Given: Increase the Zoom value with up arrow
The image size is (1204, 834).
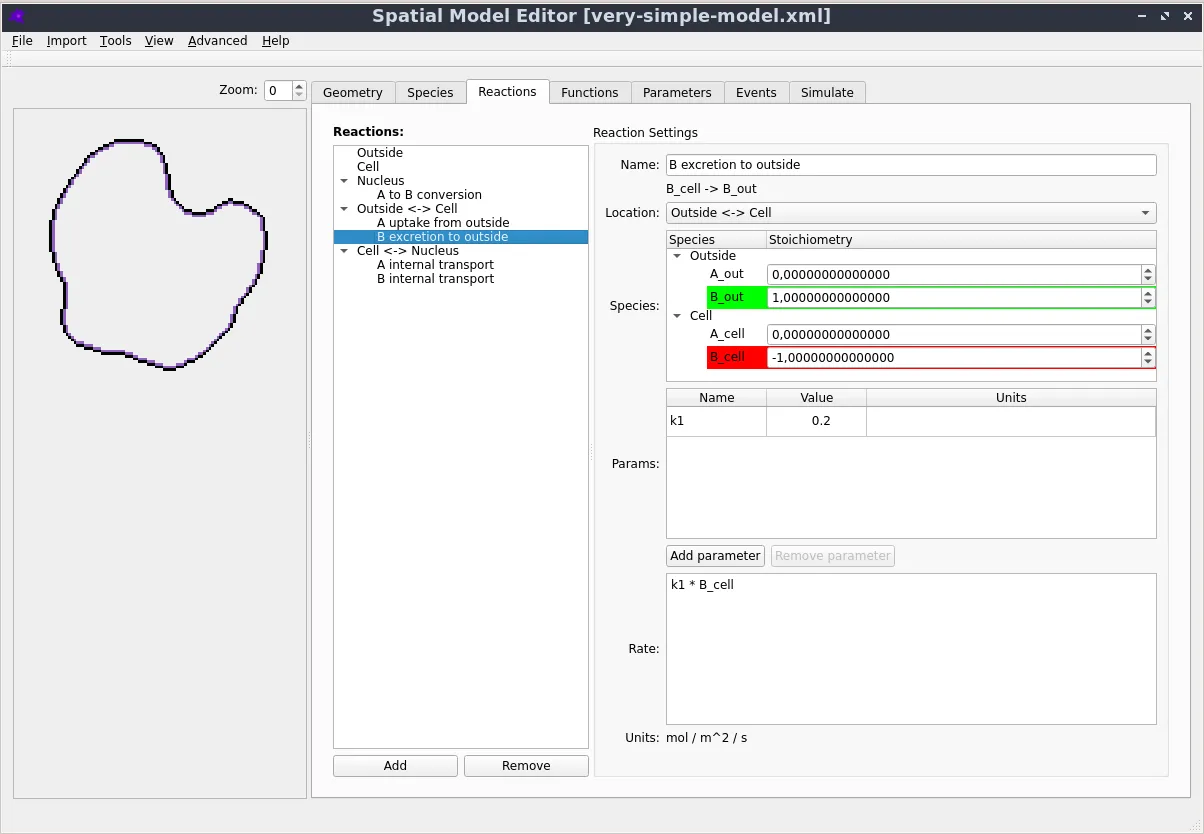Looking at the screenshot, I should click(x=299, y=86).
